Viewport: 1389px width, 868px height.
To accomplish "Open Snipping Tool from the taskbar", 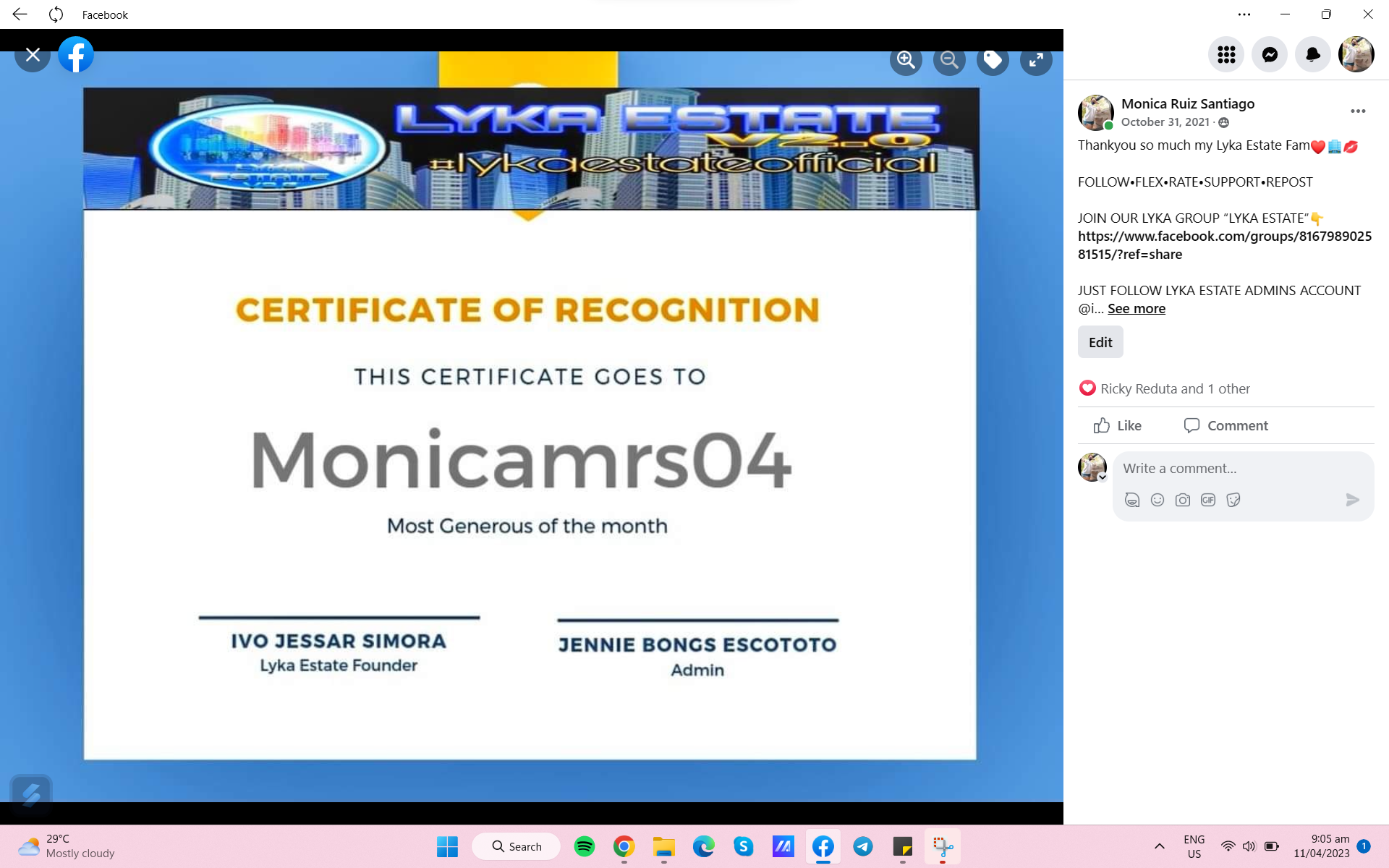I will point(943,846).
